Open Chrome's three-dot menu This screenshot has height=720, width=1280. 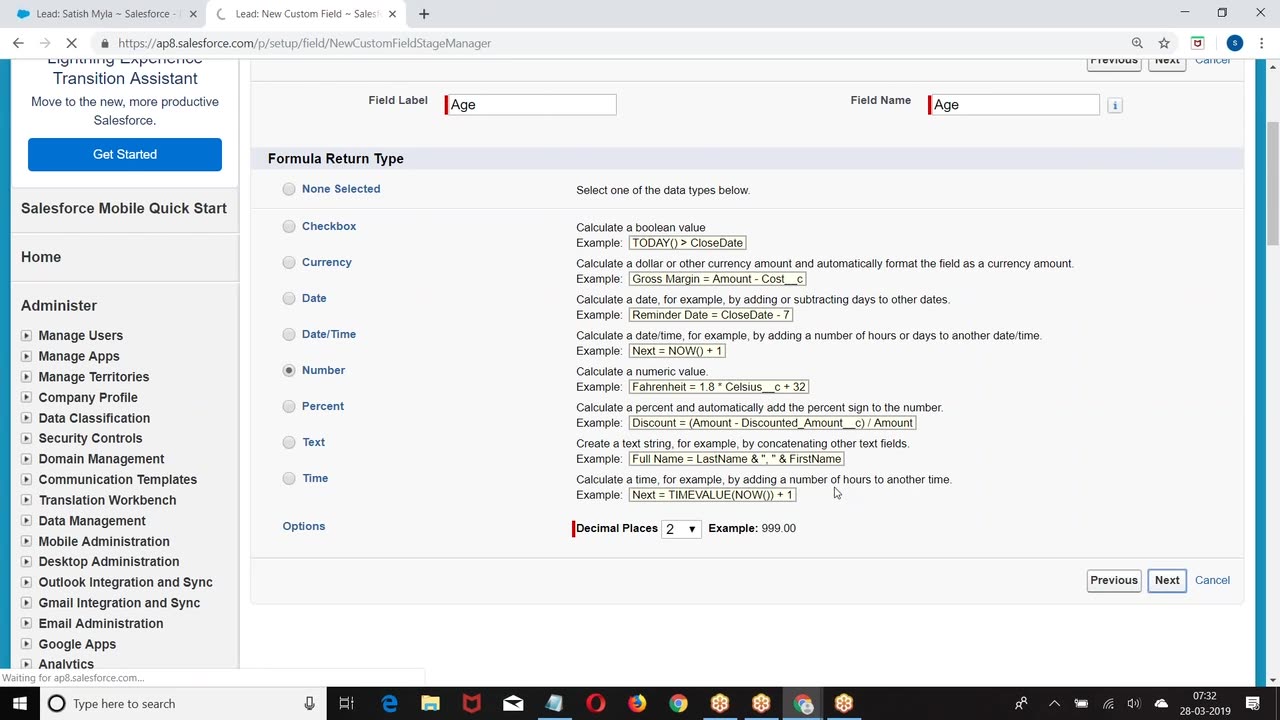(x=1262, y=43)
